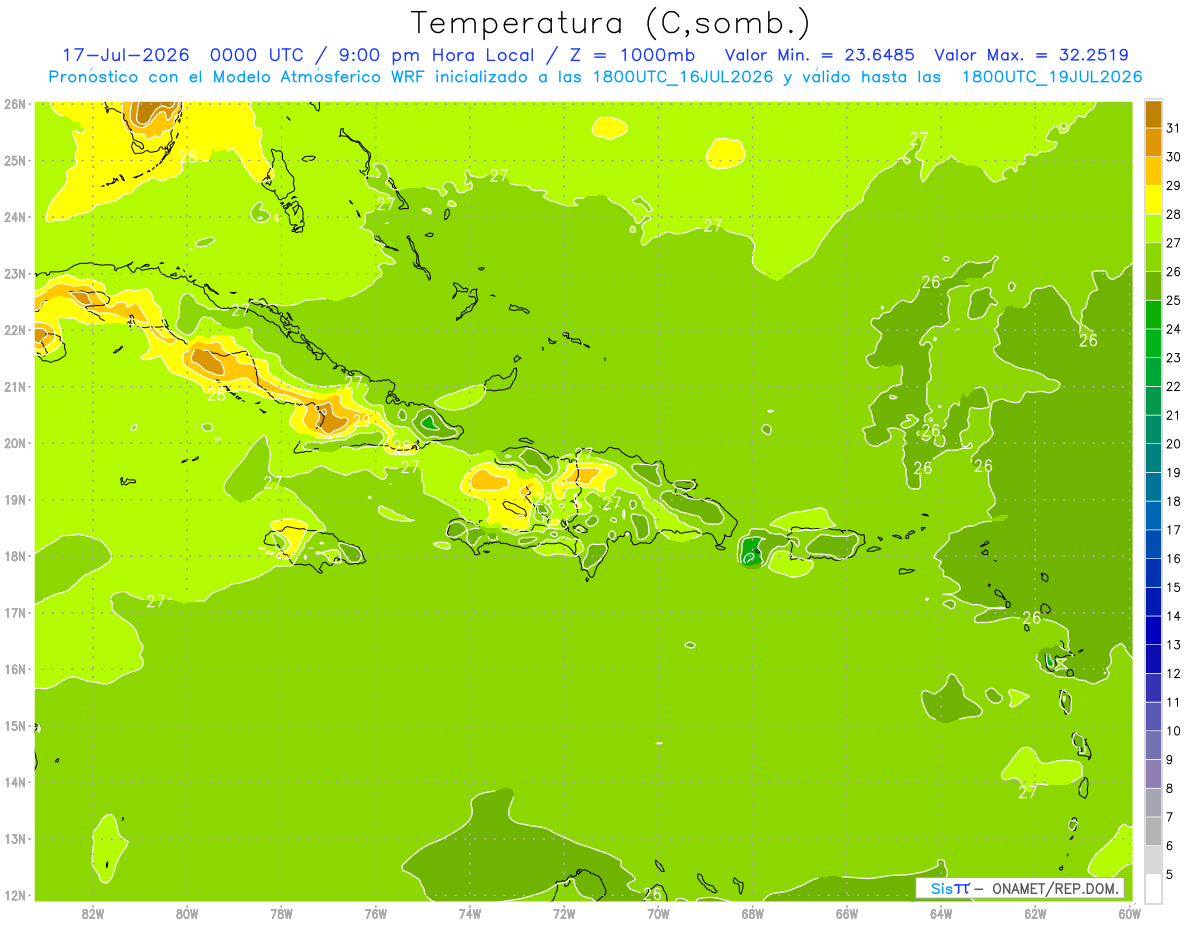Screen dimensions: 1200x927
Task: Click initialization time "1800UTC_16JUL2026"
Action: (682, 77)
